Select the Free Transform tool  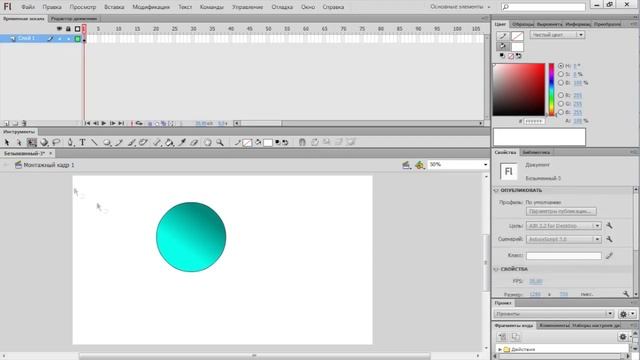[31, 142]
